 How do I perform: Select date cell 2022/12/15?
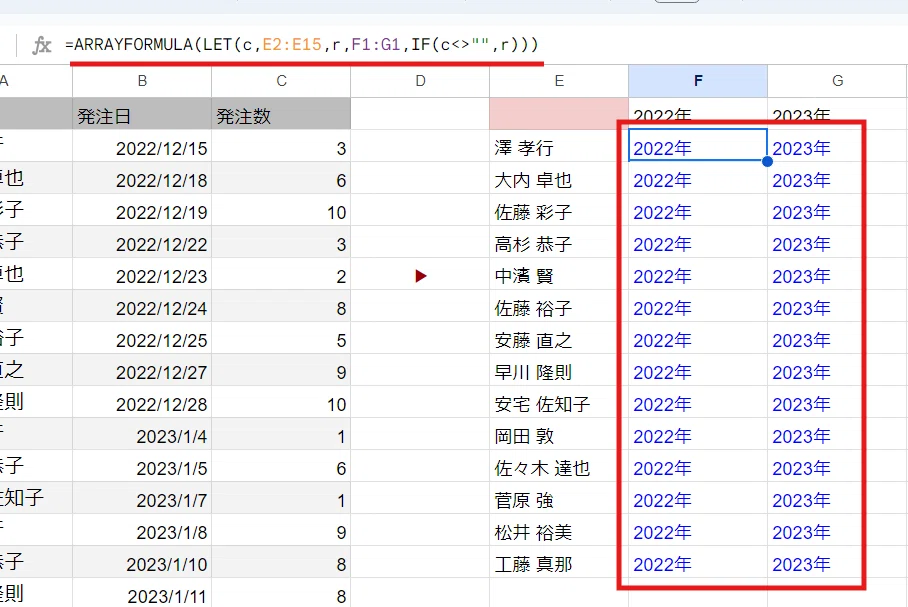pyautogui.click(x=142, y=146)
